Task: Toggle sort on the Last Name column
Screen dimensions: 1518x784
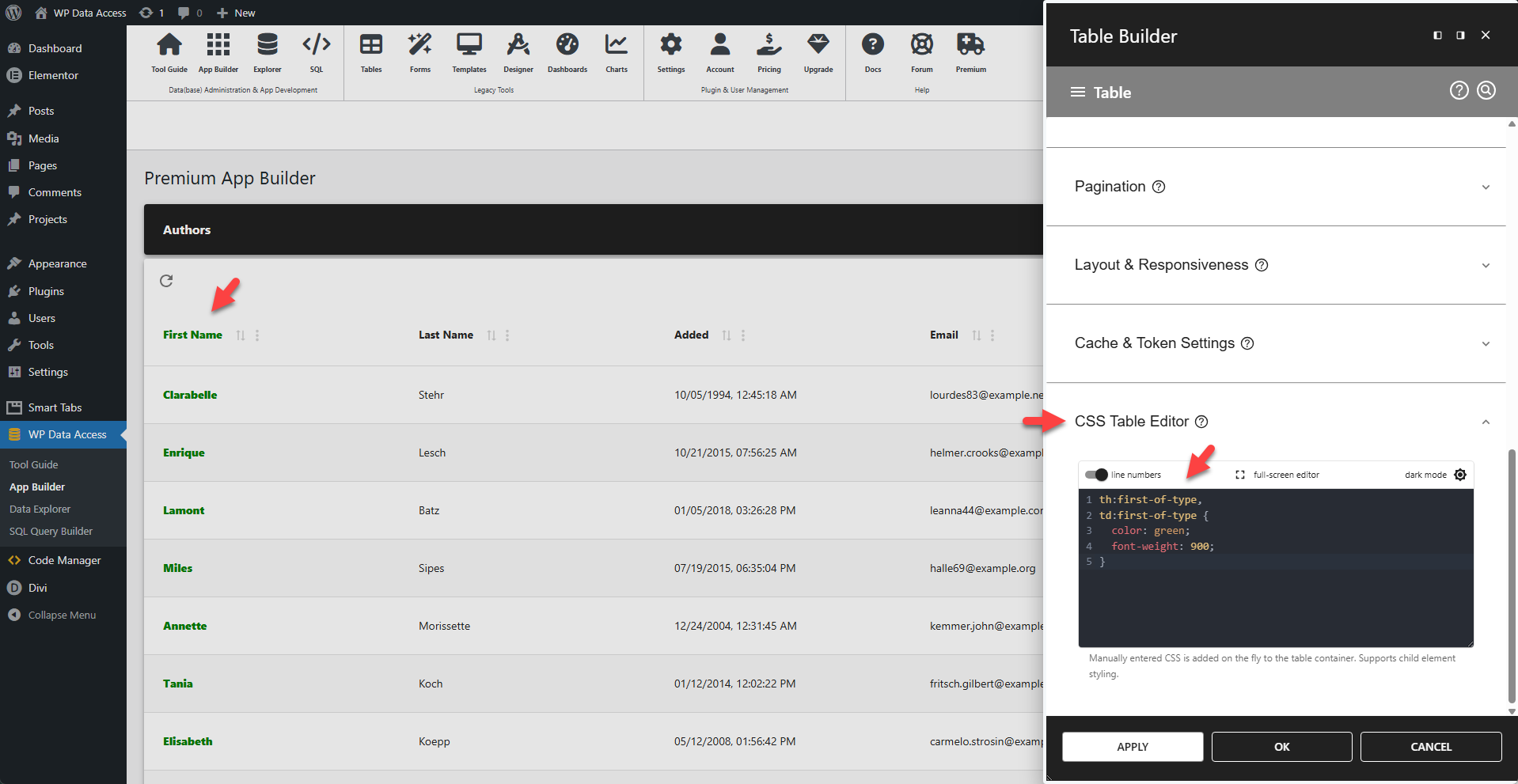Action: tap(489, 335)
